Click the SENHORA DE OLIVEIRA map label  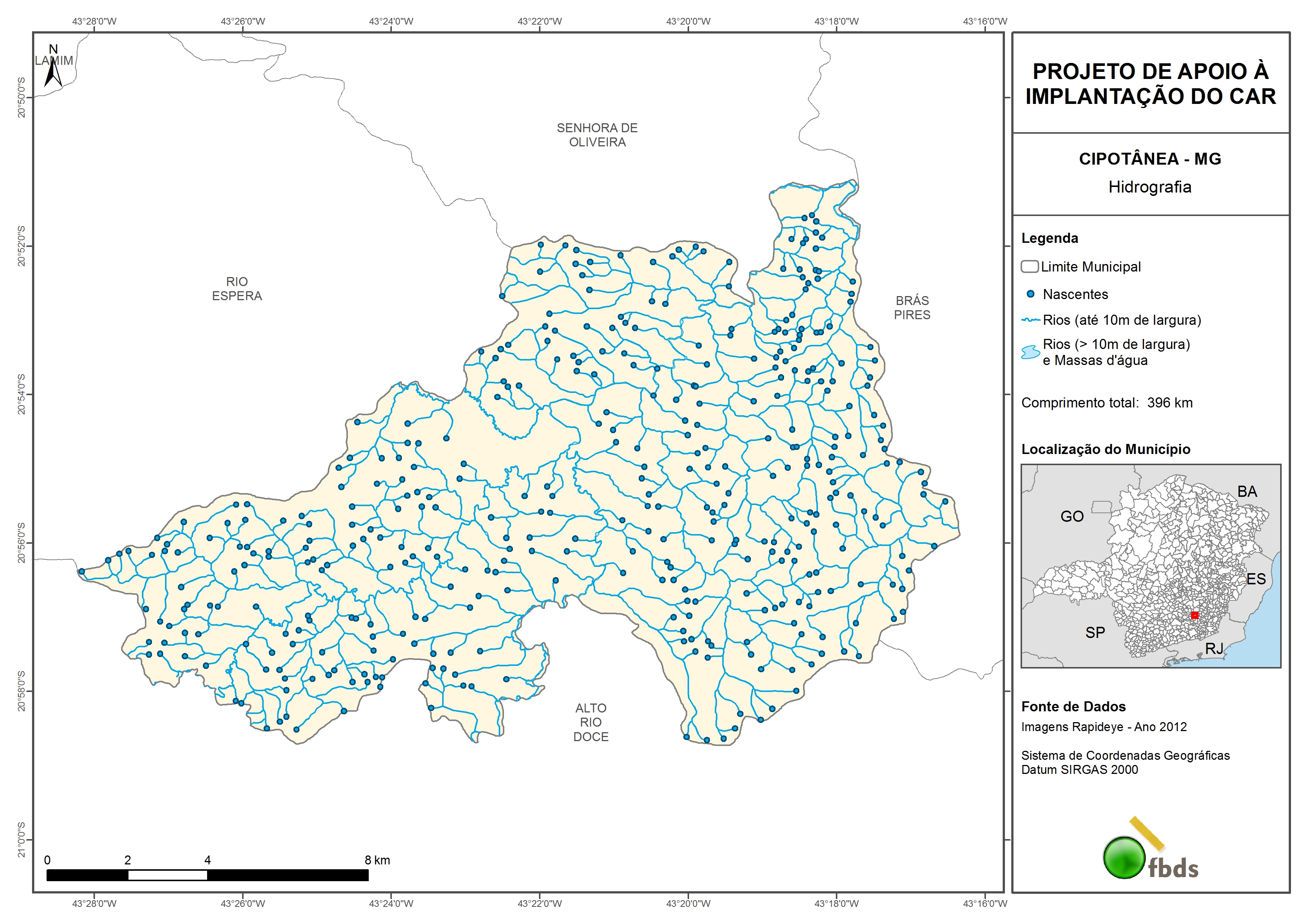pos(597,135)
